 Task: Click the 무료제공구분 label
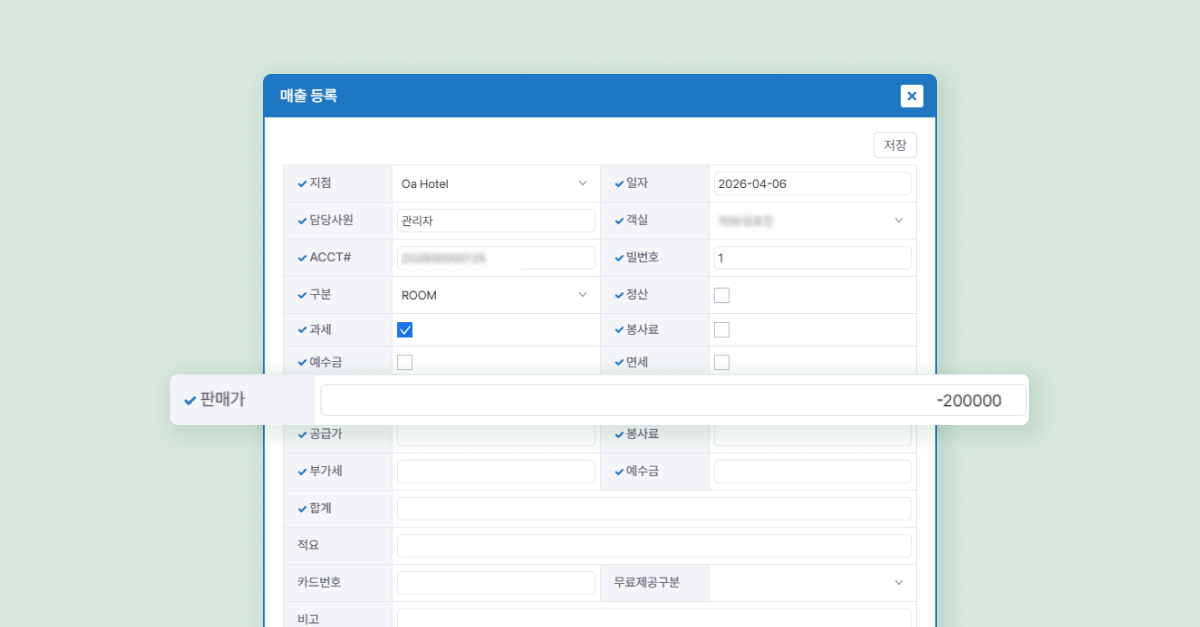[x=646, y=582]
